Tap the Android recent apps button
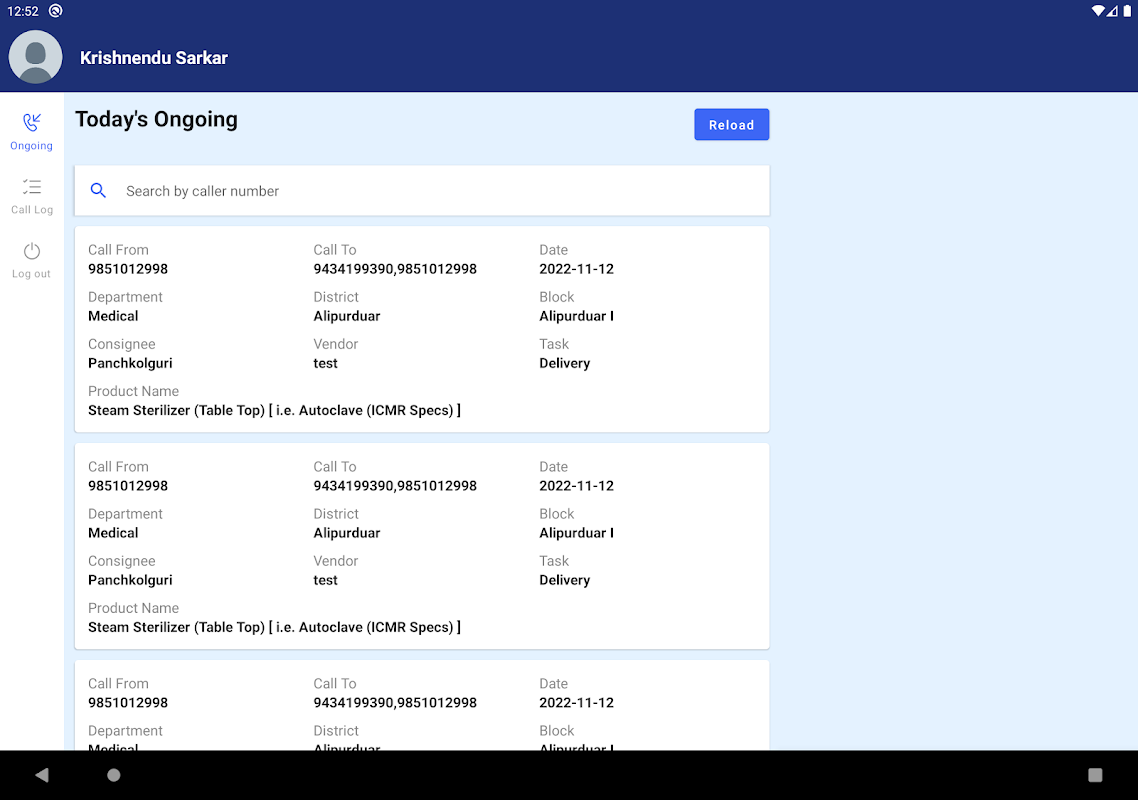Image resolution: width=1138 pixels, height=800 pixels. (1095, 775)
